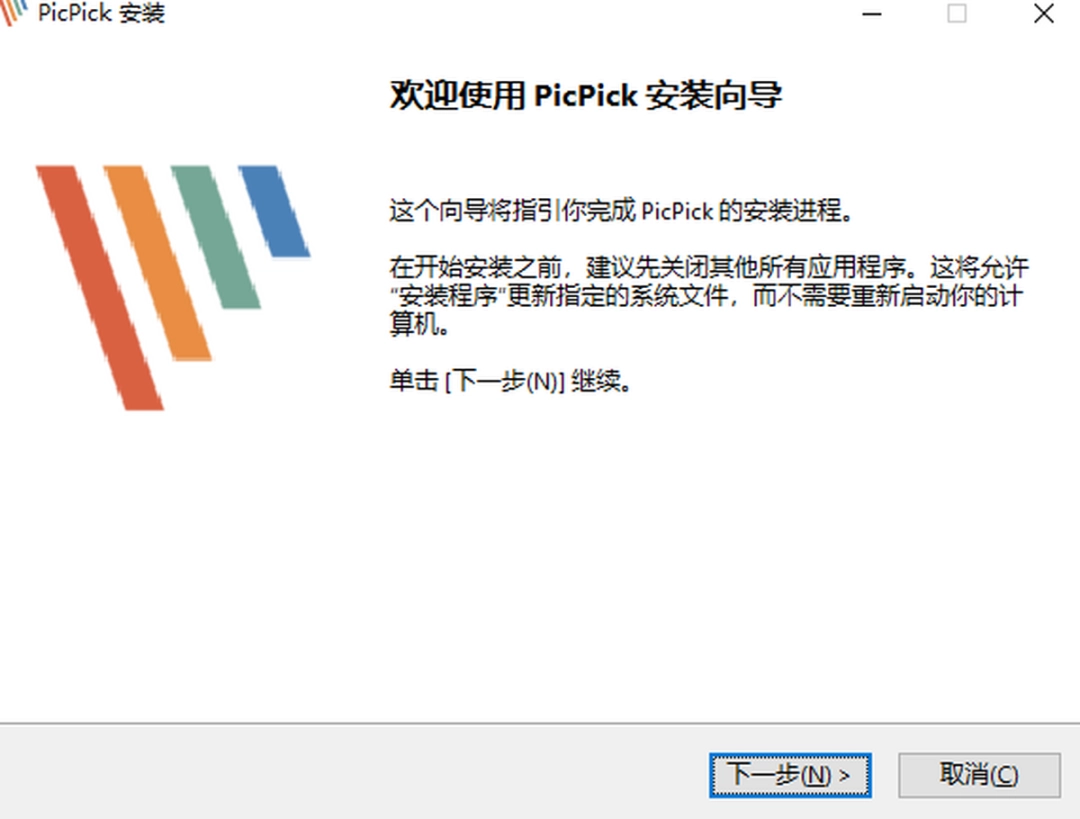The image size is (1080, 819).
Task: Click the minimize icon in the title bar
Action: [x=871, y=14]
